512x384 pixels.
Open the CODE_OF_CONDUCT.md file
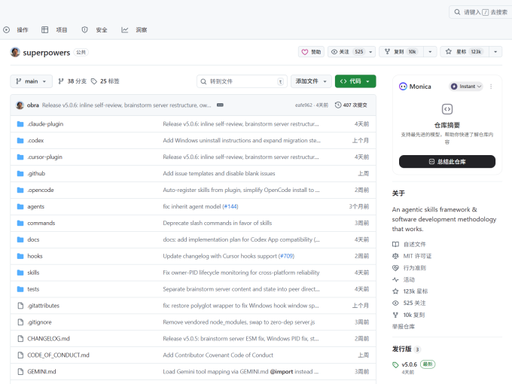58,355
